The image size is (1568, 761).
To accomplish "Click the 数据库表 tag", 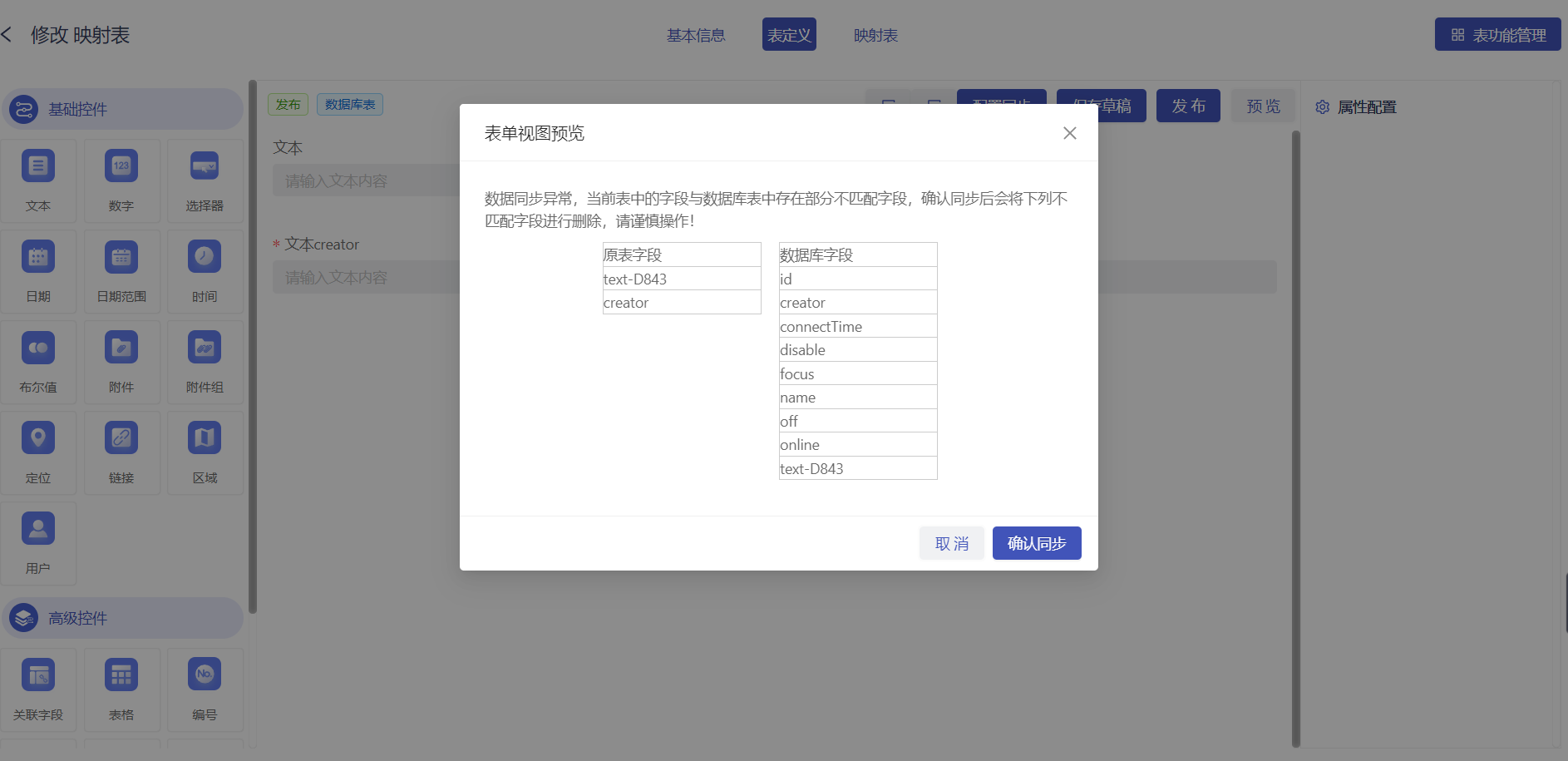I will click(350, 105).
